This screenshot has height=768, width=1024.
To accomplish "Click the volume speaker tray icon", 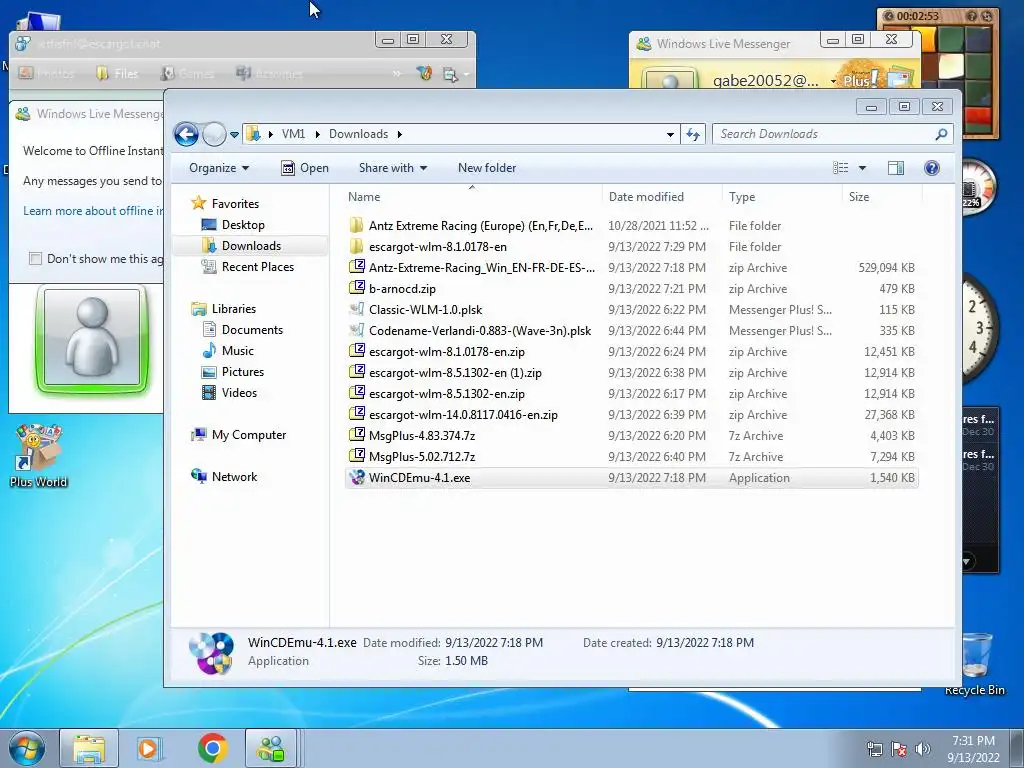I will pos(922,749).
